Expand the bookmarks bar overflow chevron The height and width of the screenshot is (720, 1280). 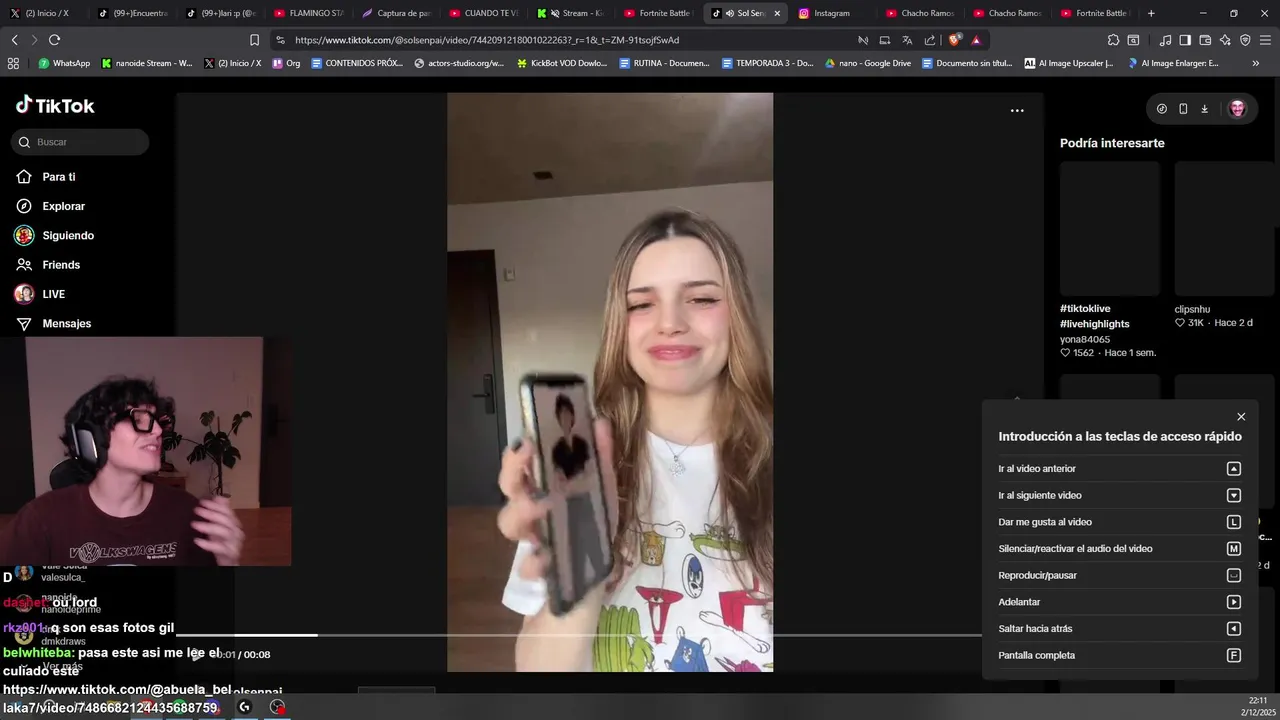(x=1256, y=63)
